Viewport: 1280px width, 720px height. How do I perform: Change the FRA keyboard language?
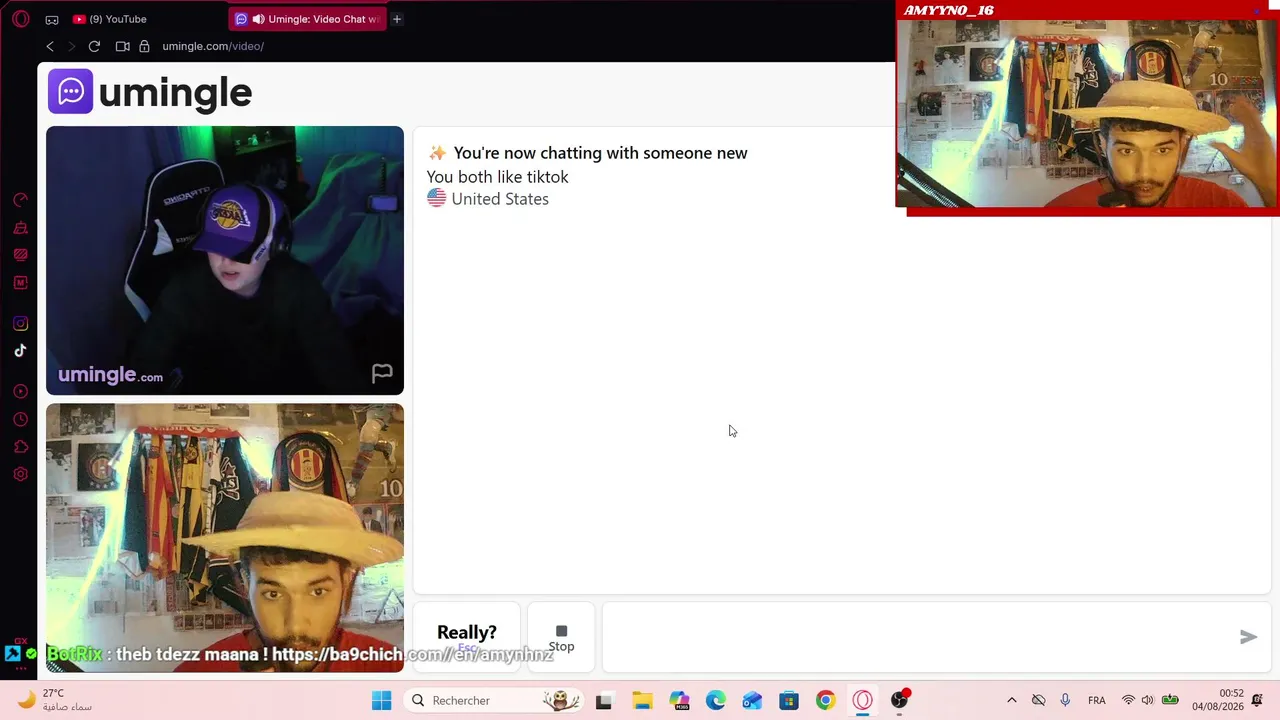(x=1097, y=700)
